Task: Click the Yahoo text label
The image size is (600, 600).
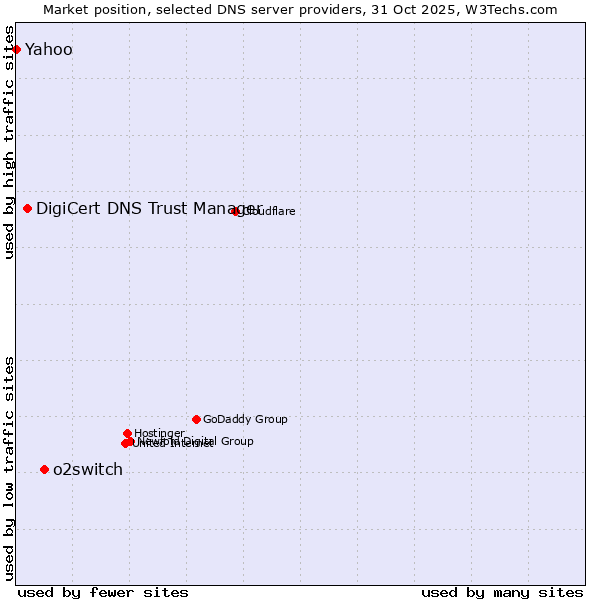Action: 48,50
